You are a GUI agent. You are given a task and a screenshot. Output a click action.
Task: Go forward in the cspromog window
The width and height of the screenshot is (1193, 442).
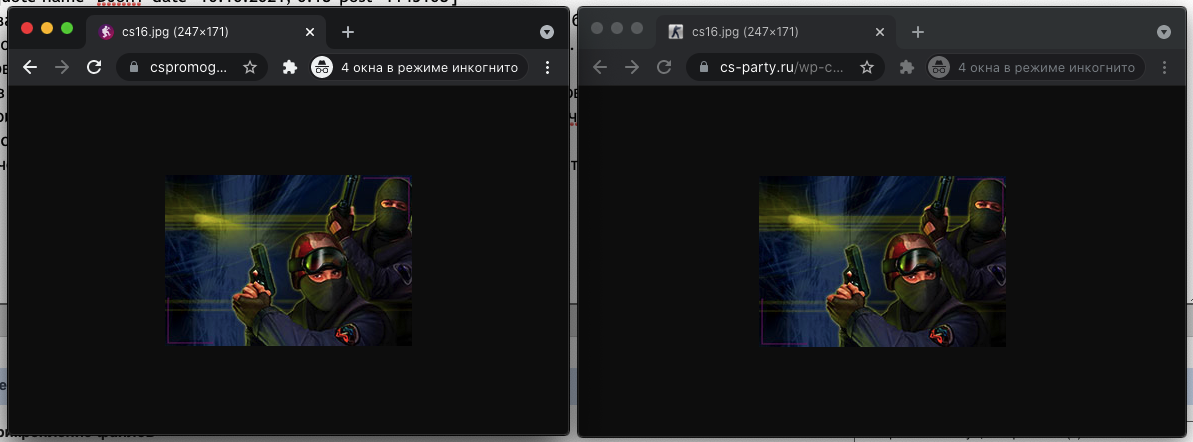point(62,68)
